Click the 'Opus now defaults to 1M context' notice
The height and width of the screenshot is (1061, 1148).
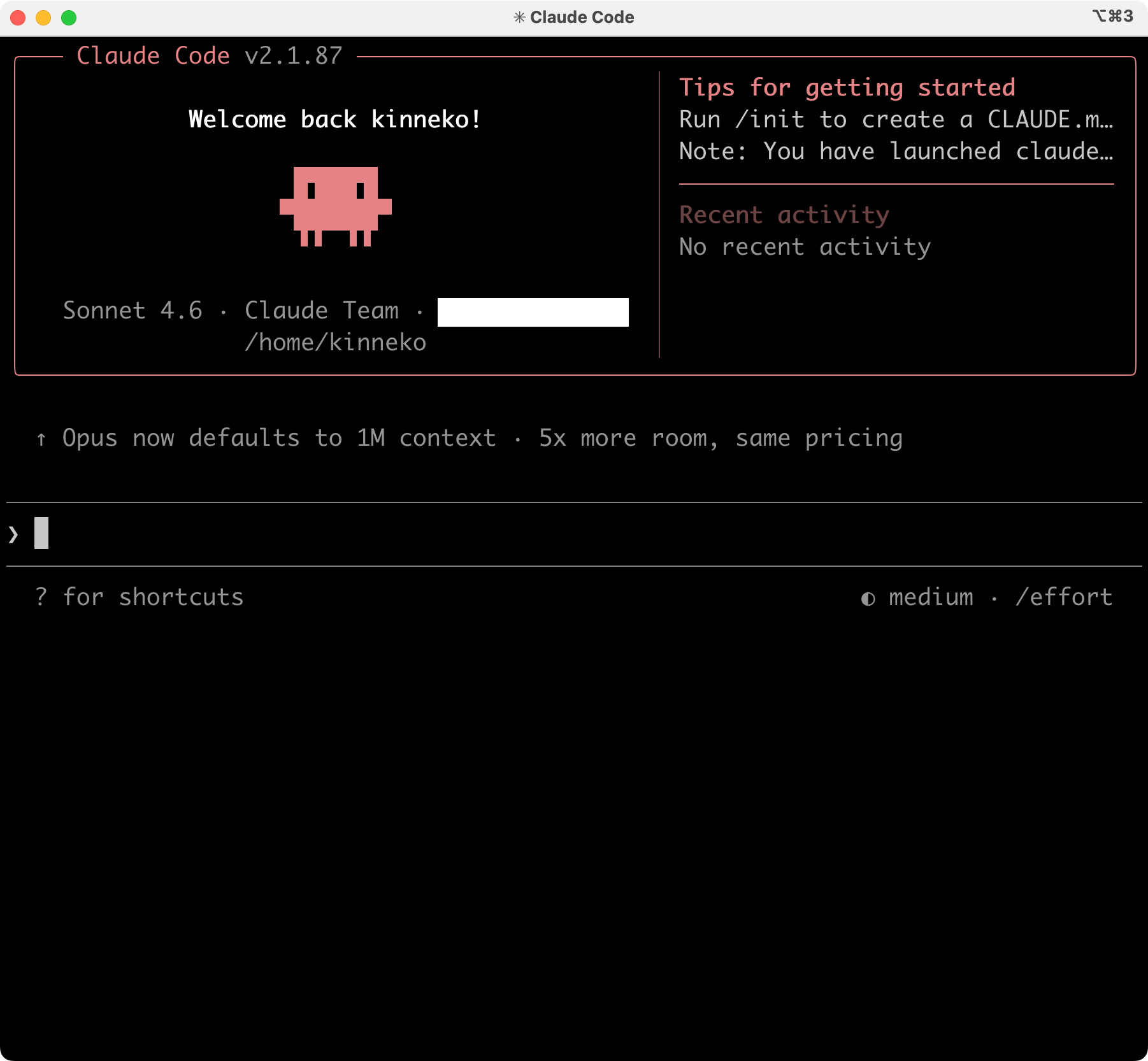[x=279, y=438]
